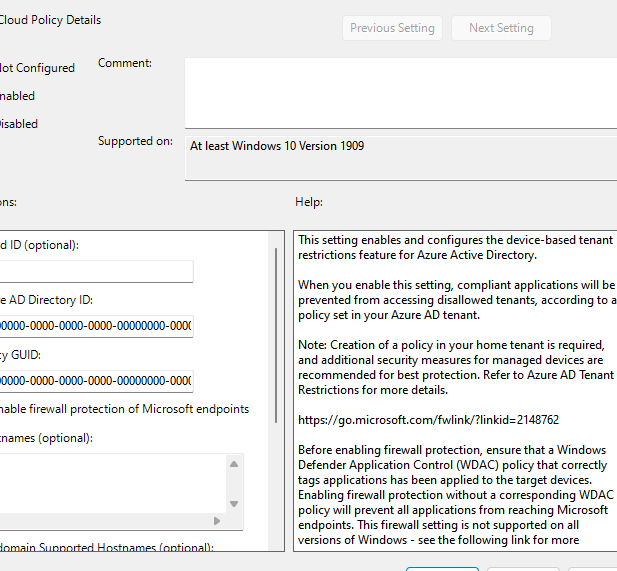Select the Policy GUID input box
Image resolution: width=617 pixels, height=571 pixels.
pyautogui.click(x=96, y=381)
